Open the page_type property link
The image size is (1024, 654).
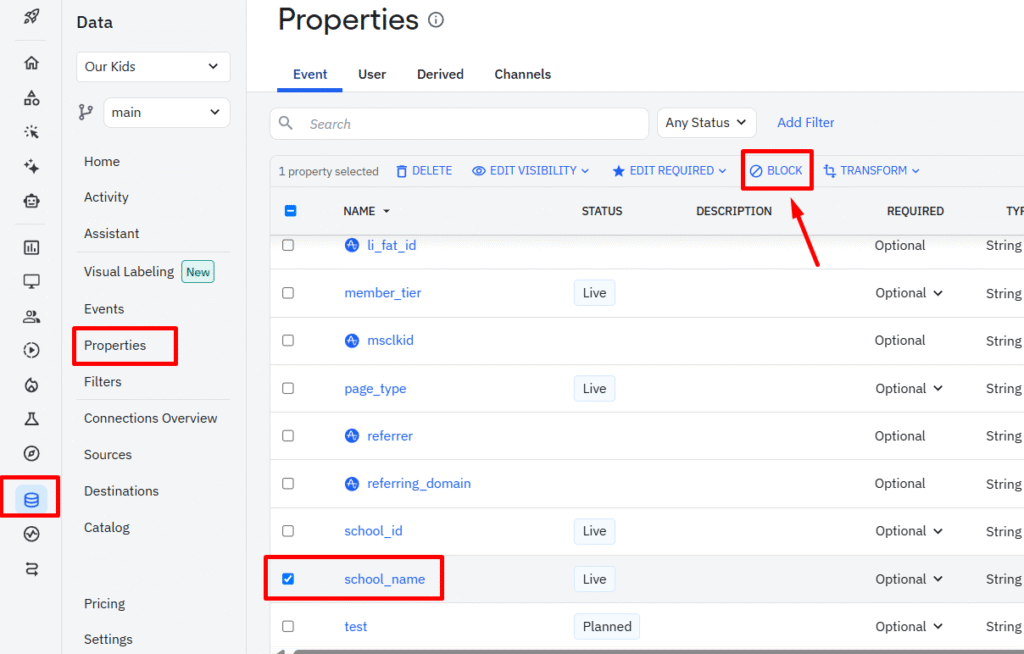[375, 389]
